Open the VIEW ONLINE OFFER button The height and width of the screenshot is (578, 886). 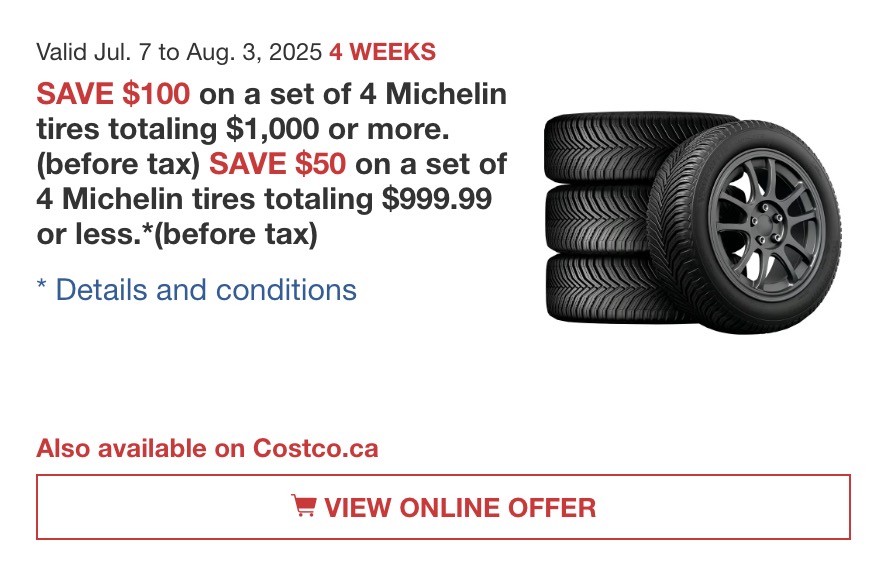pos(443,507)
